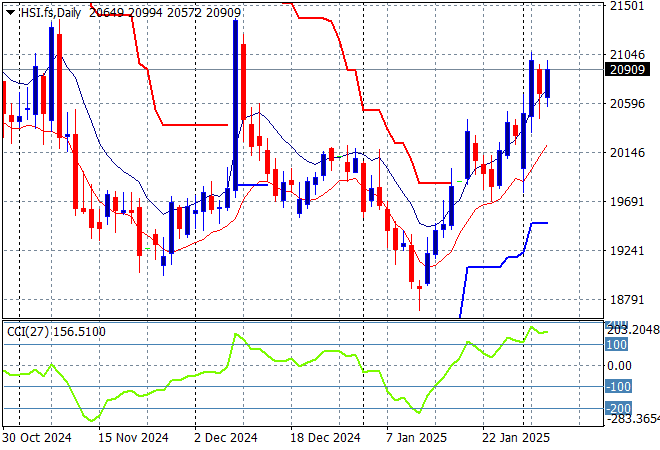Click the 21046 price axis label
This screenshot has height=450, width=660.
coord(630,55)
